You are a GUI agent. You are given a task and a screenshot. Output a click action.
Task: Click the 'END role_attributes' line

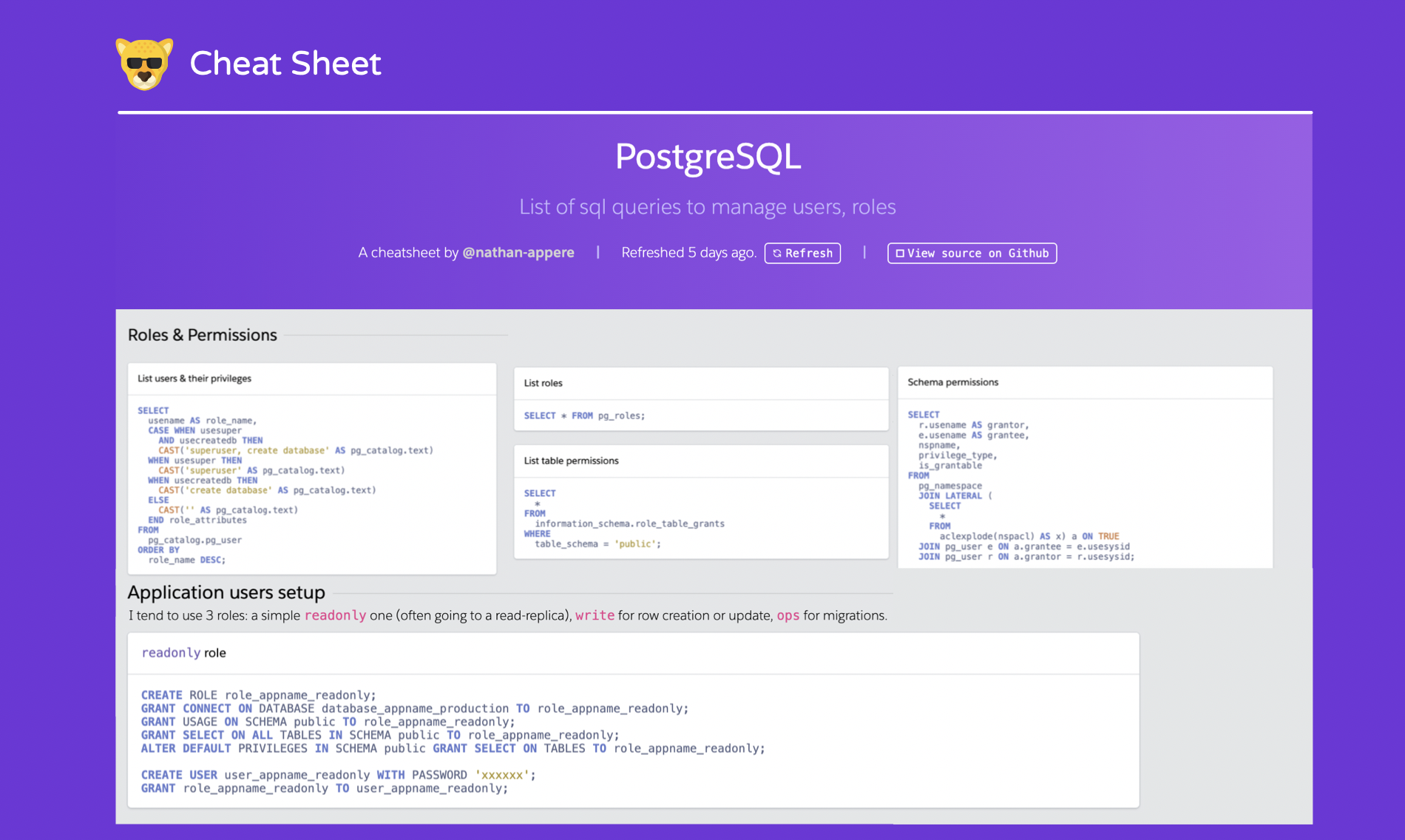point(197,520)
